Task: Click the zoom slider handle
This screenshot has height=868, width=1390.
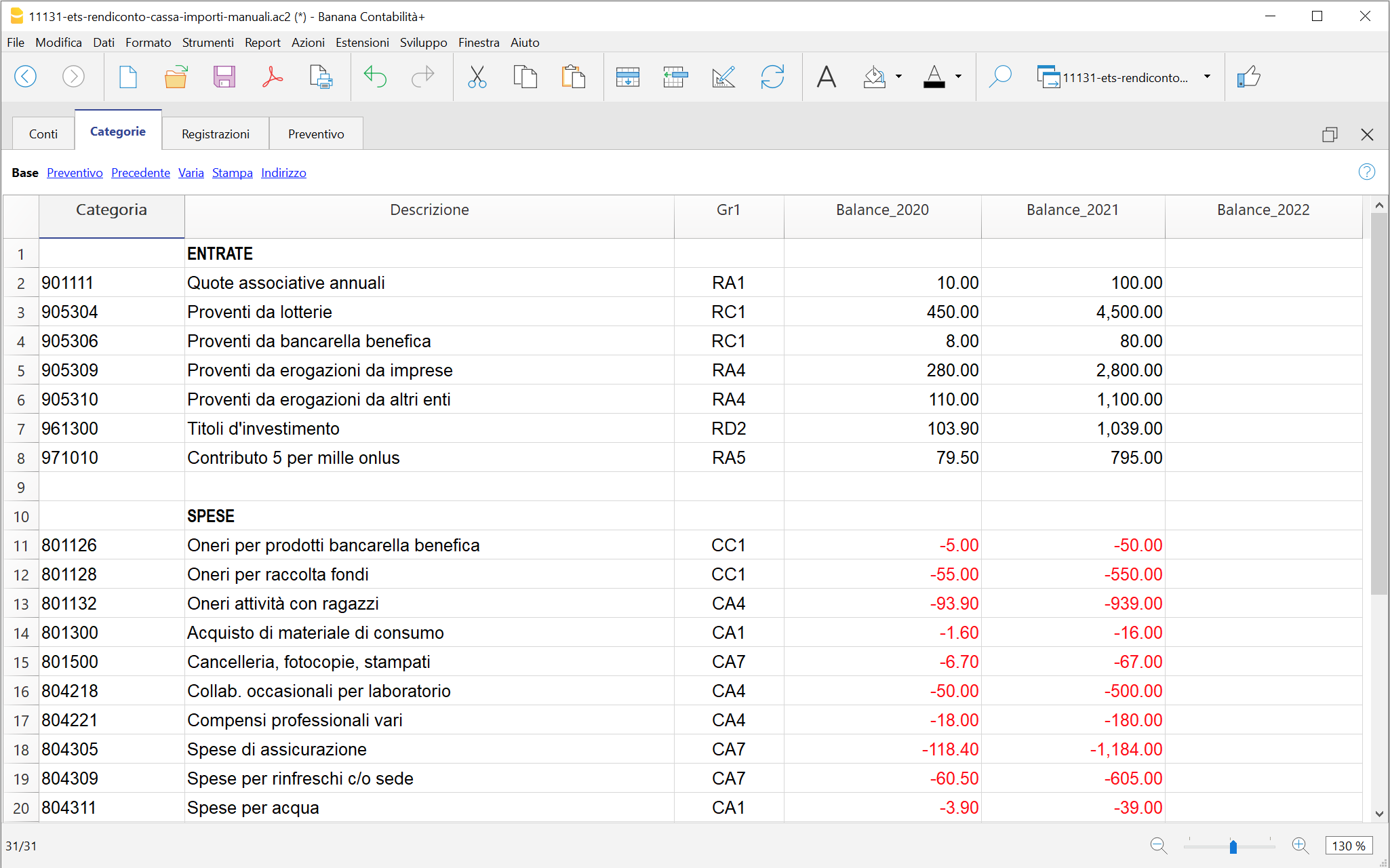Action: coord(1233,846)
